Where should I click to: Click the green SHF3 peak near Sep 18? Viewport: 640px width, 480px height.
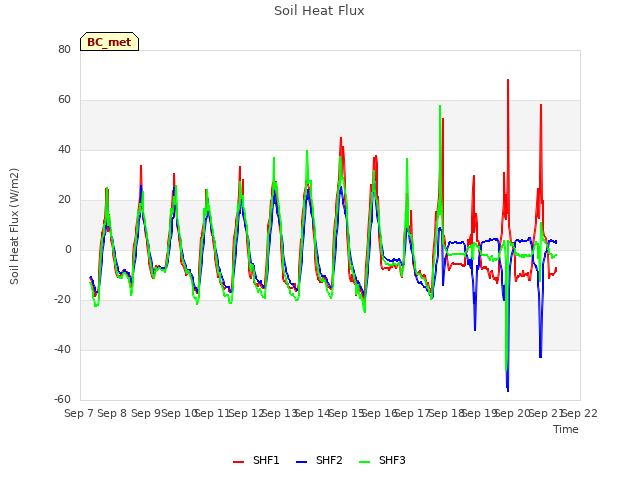(440, 106)
